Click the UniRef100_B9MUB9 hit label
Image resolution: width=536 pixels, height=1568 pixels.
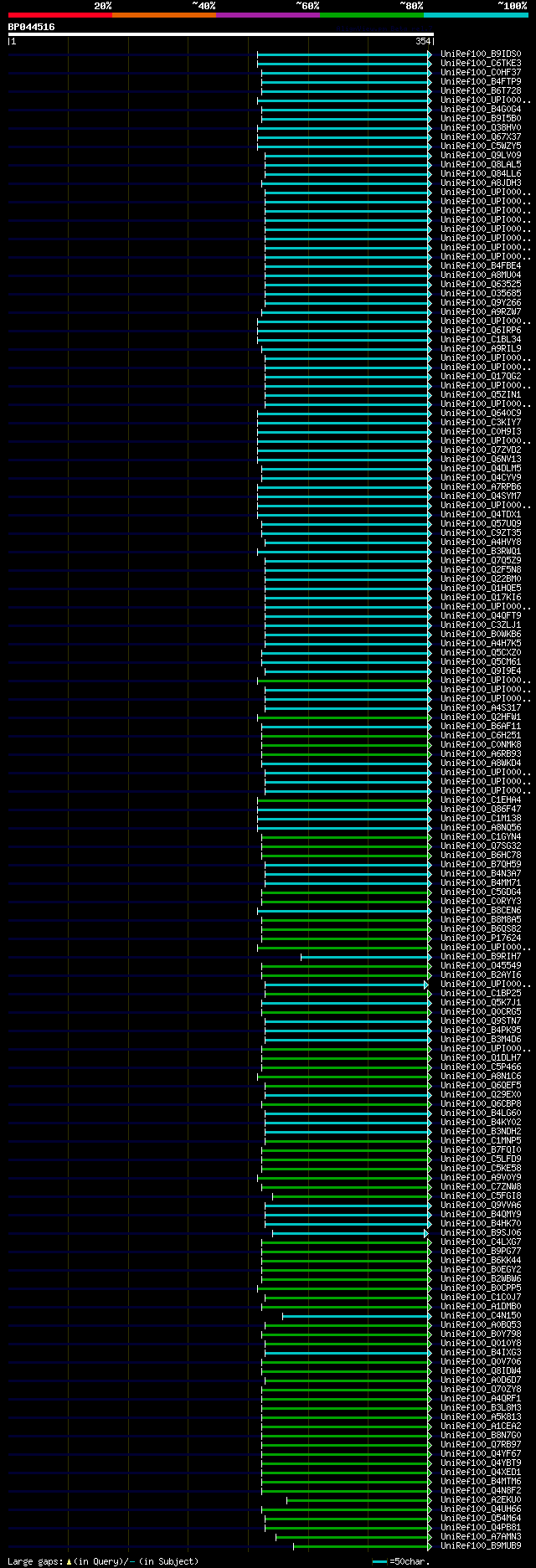[481, 1546]
